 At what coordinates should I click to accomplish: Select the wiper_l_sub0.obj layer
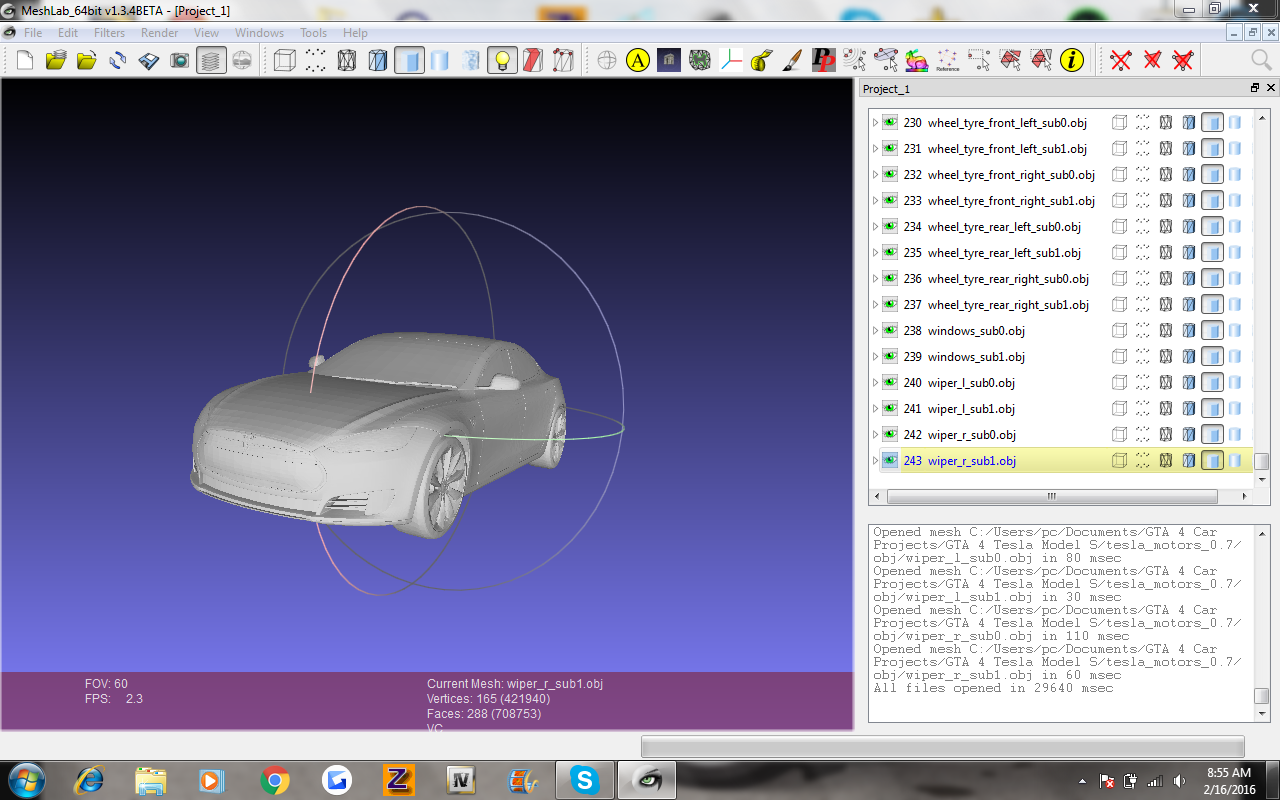(970, 383)
